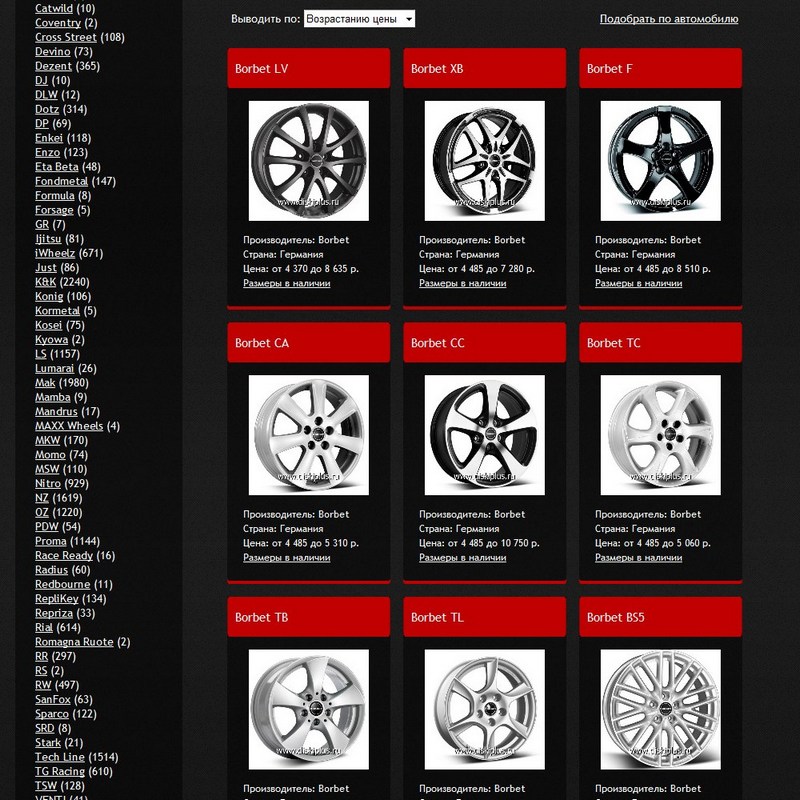
Task: Select the Catwild brand link
Action: (54, 8)
